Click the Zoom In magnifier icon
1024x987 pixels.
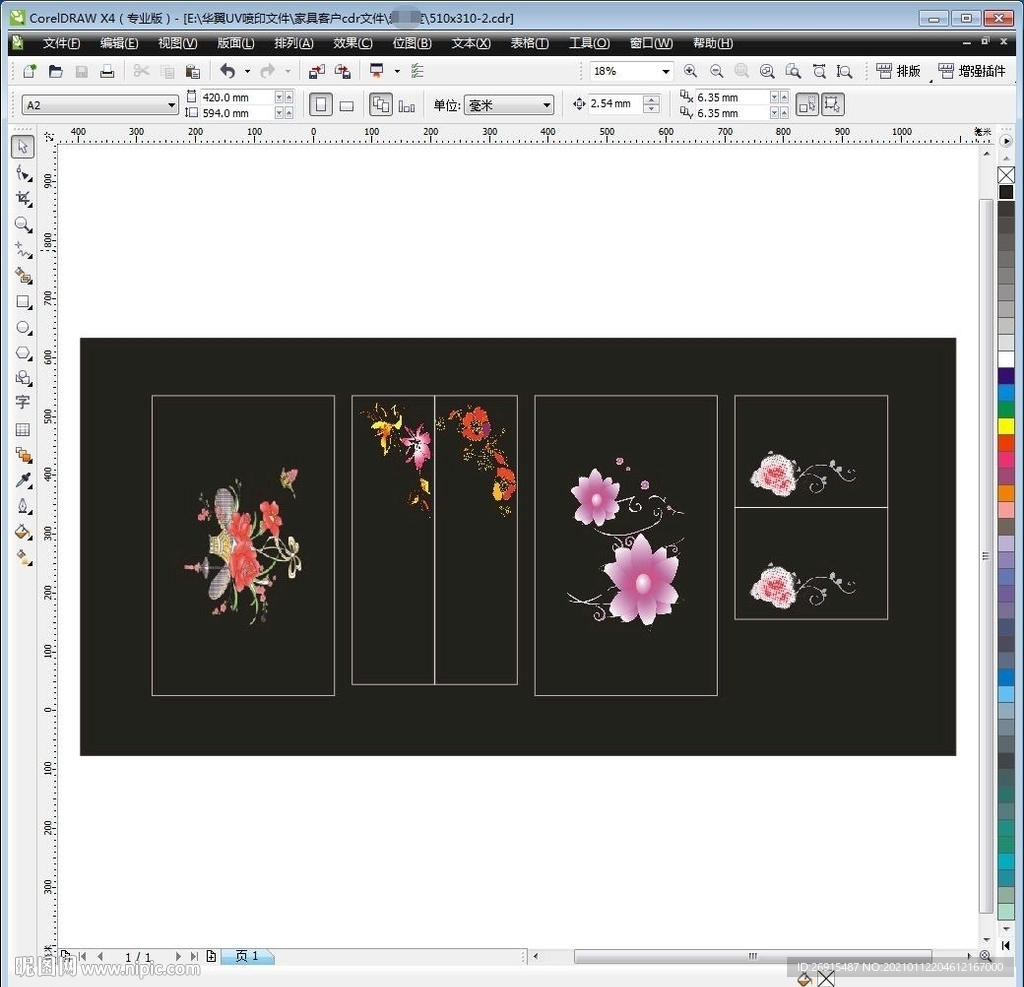[x=690, y=71]
